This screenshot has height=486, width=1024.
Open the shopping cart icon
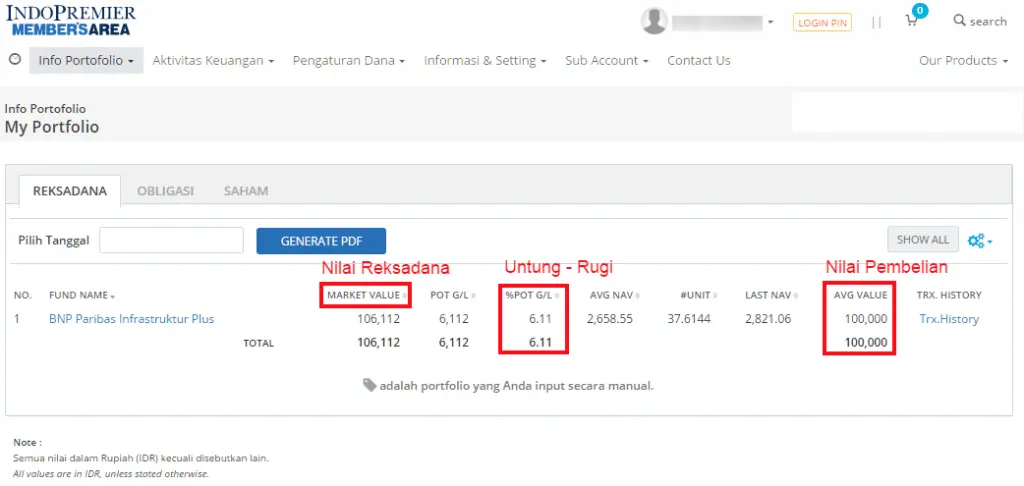click(x=911, y=20)
